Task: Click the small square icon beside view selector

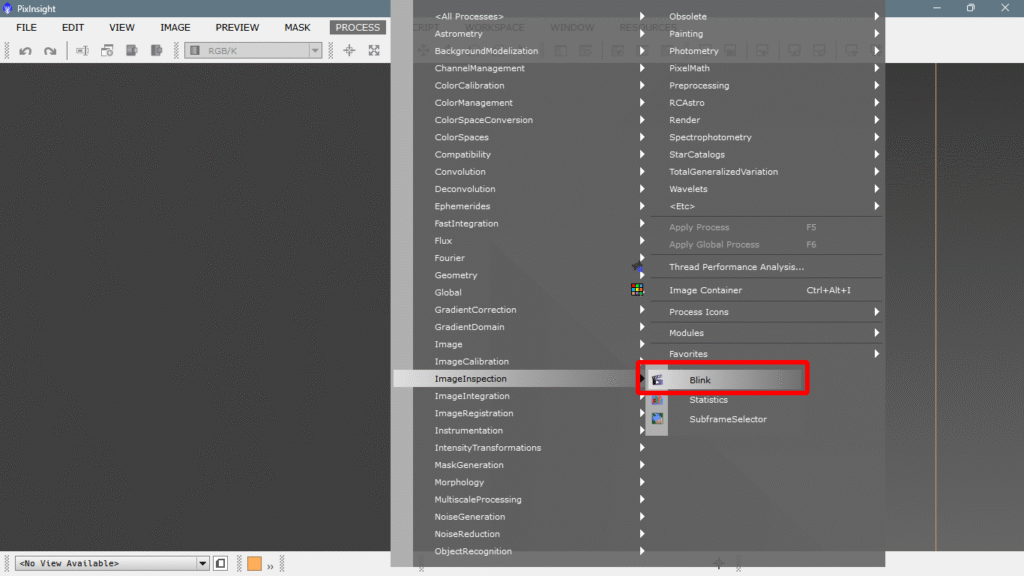Action: point(221,563)
